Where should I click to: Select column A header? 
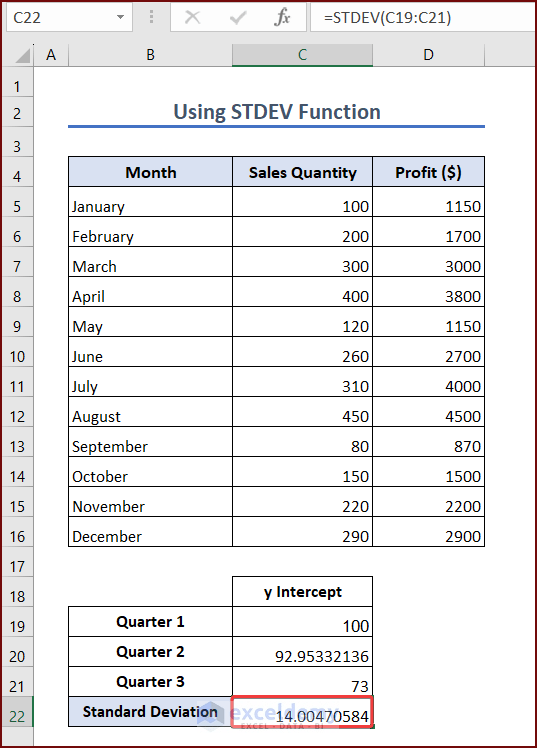pyautogui.click(x=51, y=55)
